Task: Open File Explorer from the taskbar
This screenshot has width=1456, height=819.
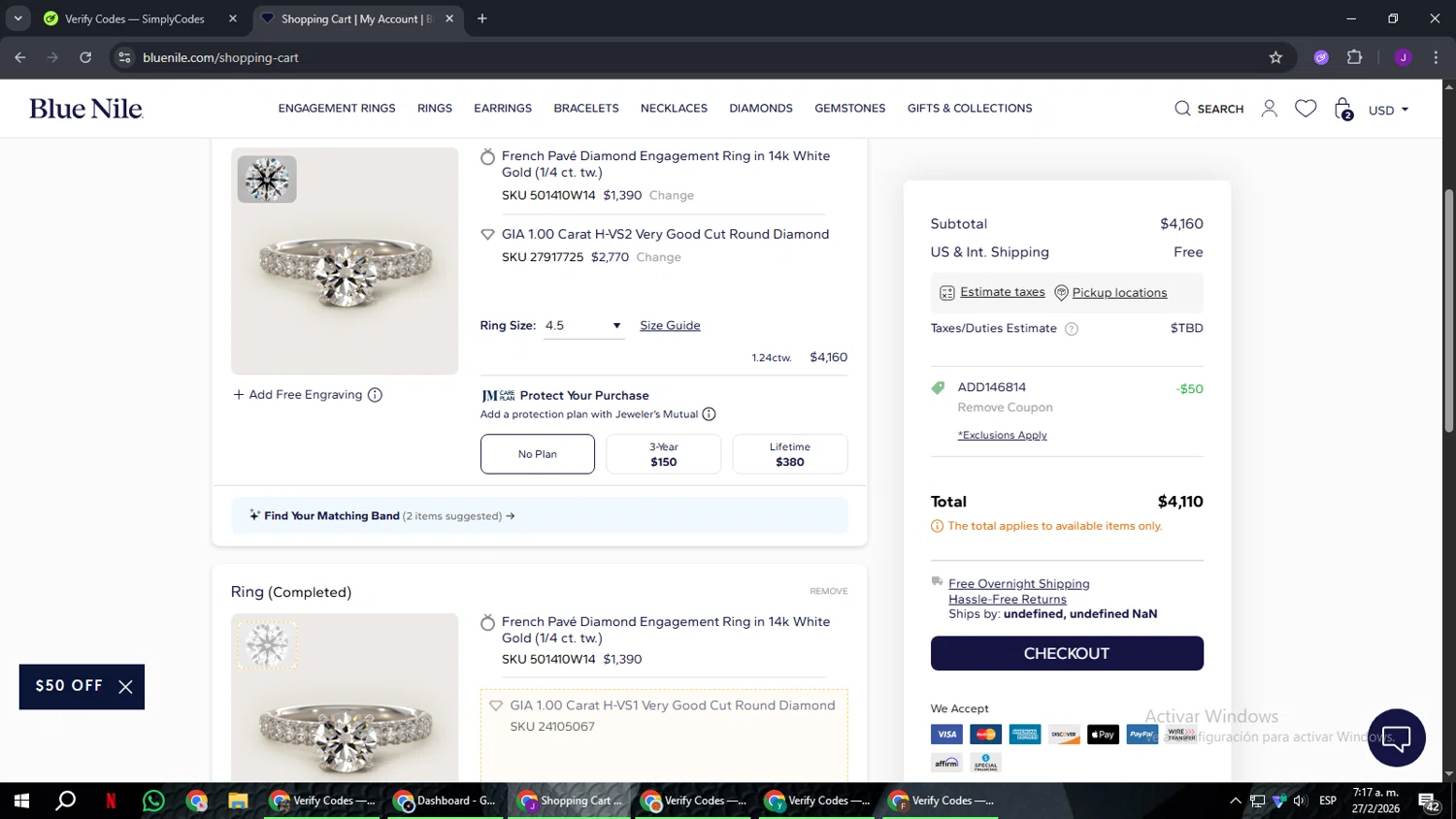Action: [x=238, y=801]
